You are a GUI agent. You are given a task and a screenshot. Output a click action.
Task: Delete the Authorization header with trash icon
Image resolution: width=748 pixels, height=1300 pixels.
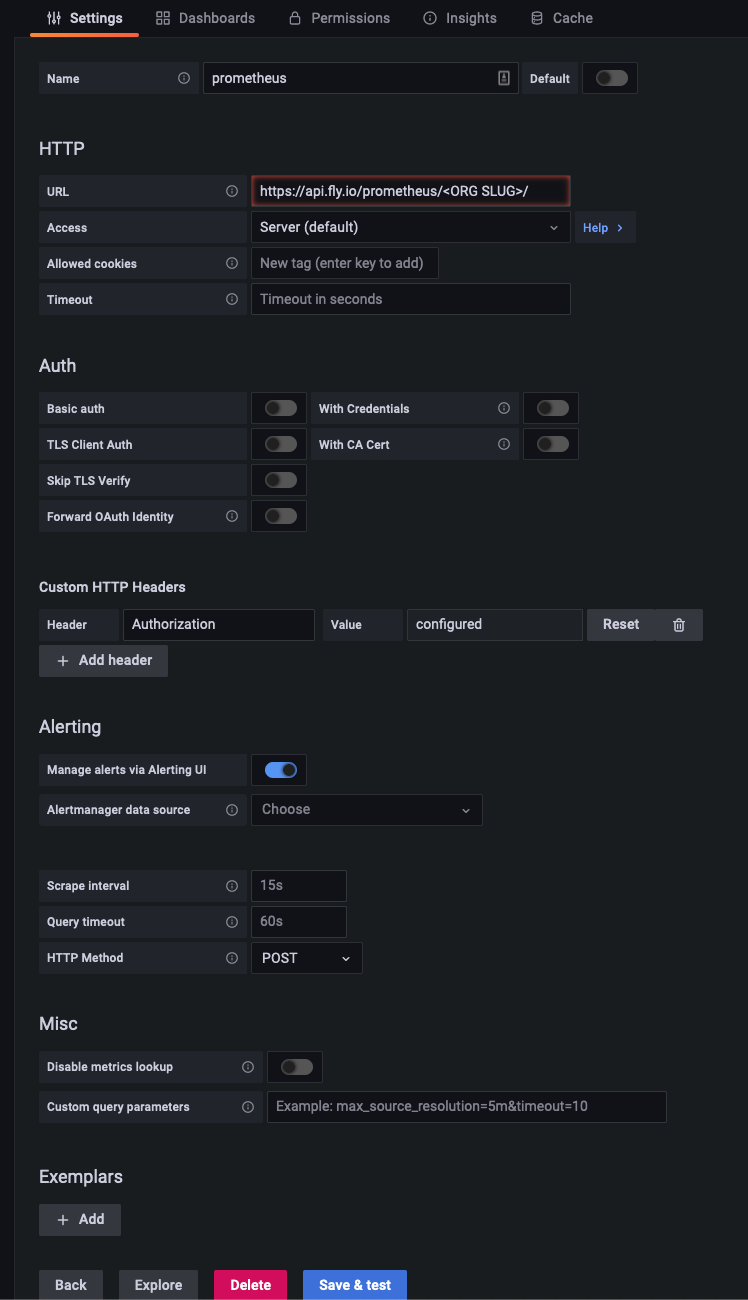[679, 625]
